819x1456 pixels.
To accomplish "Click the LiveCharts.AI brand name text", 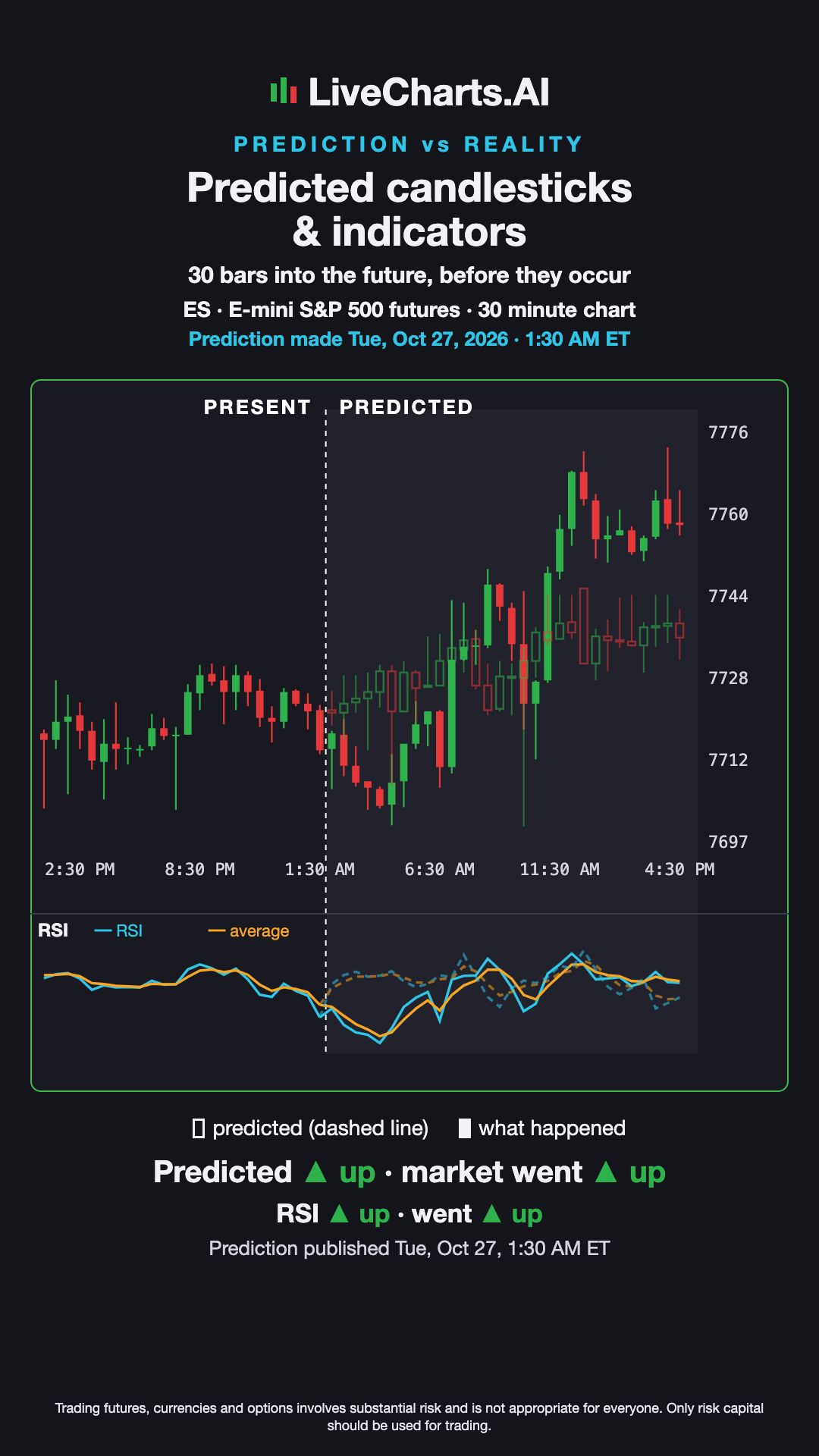I will [428, 93].
